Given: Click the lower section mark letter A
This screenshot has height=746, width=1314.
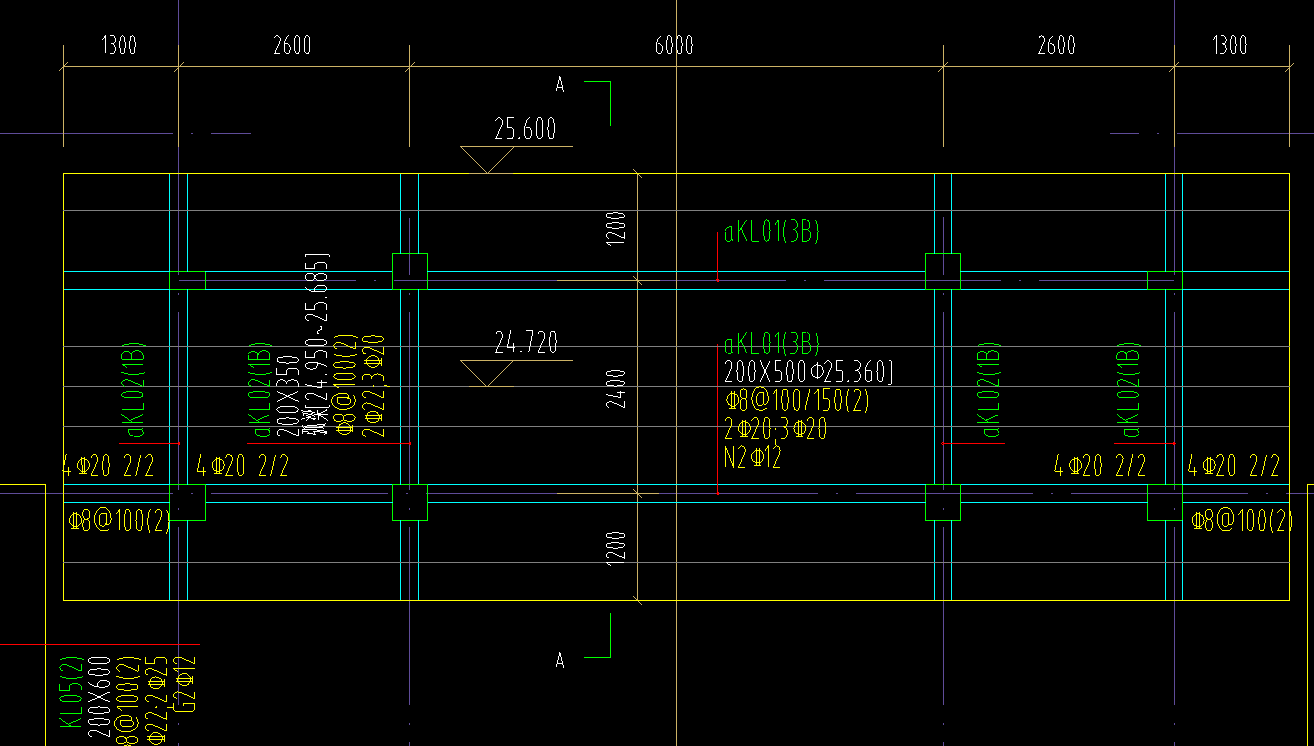Looking at the screenshot, I should (560, 660).
